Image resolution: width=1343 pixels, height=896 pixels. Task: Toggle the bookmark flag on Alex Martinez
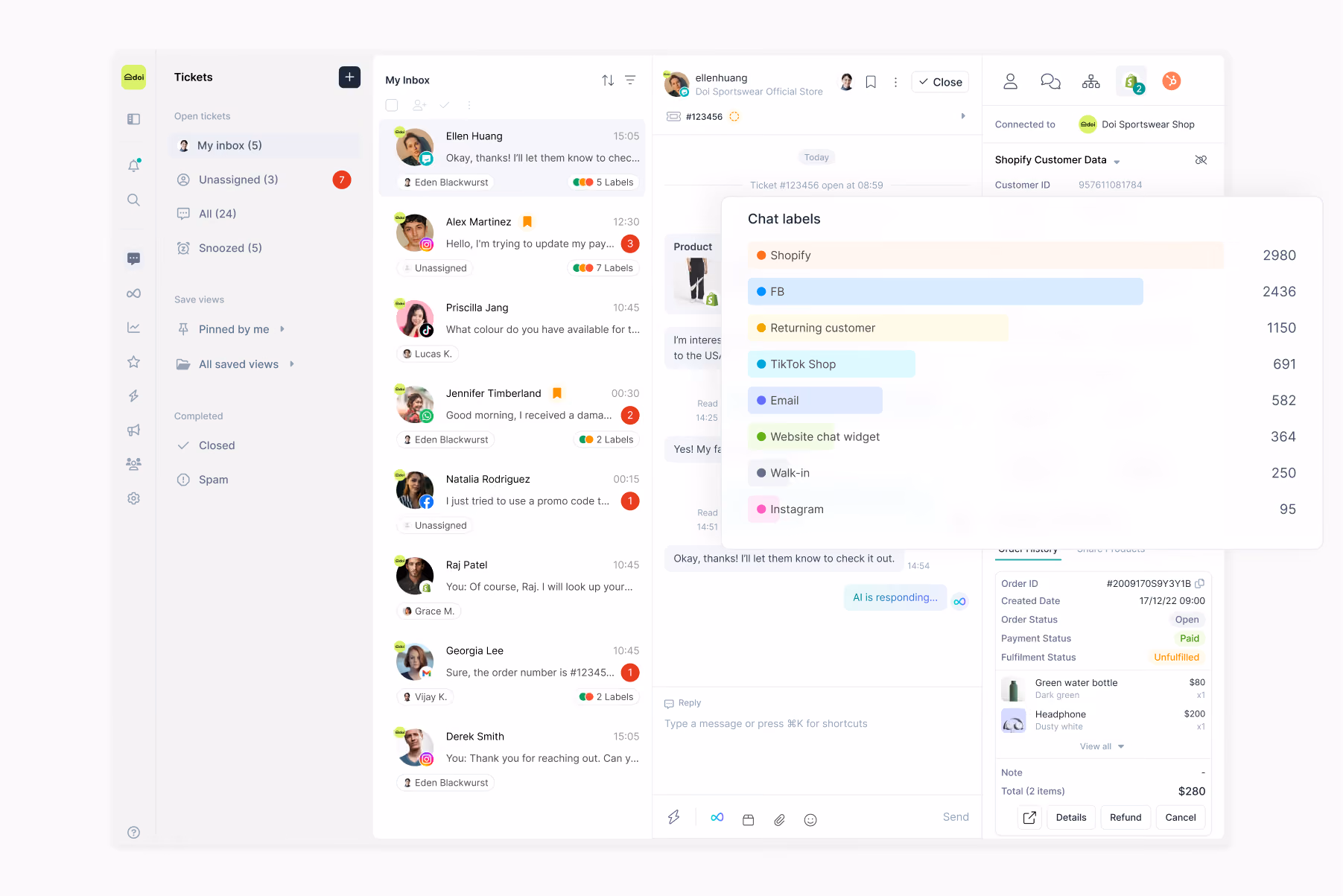527,221
